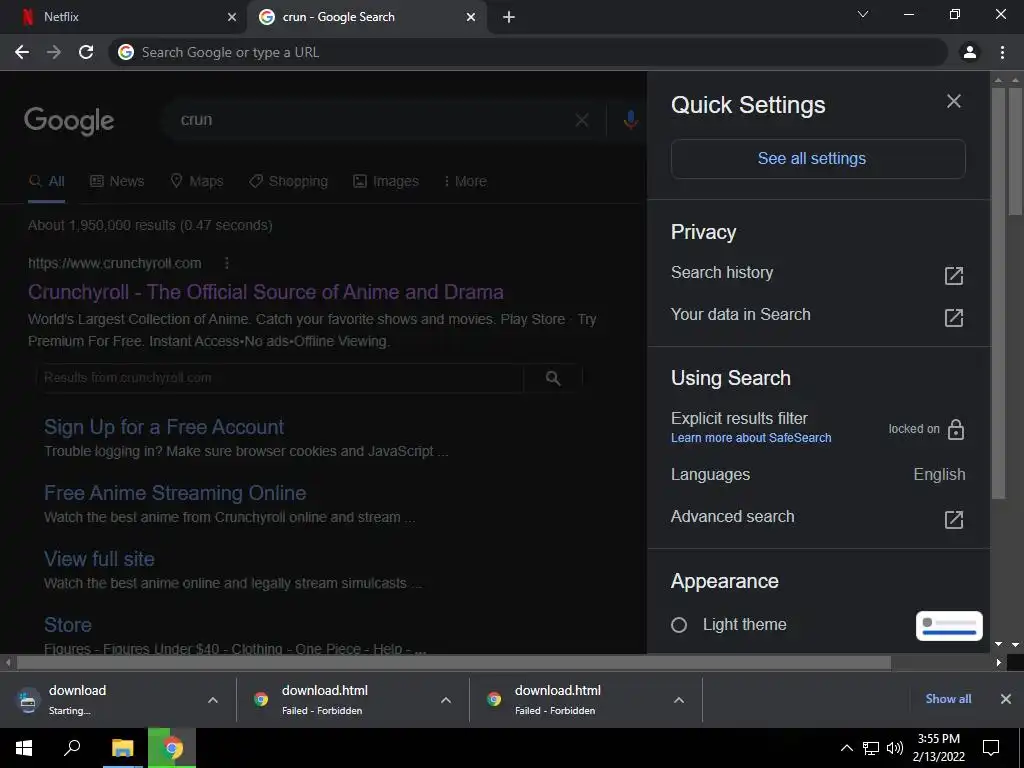Open the network icon in system tray
This screenshot has width=1024, height=768.
pos(871,748)
